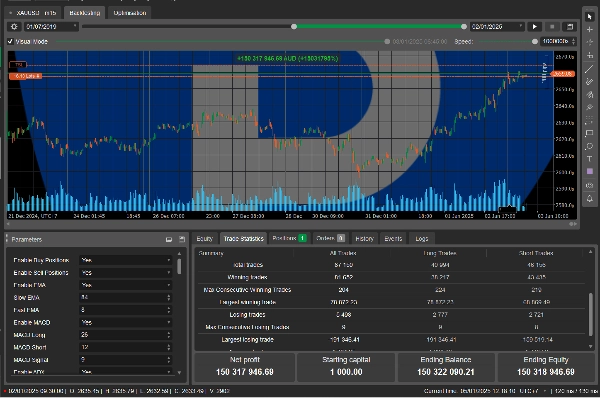Open the History tab
The width and height of the screenshot is (600, 398).
coord(364,239)
